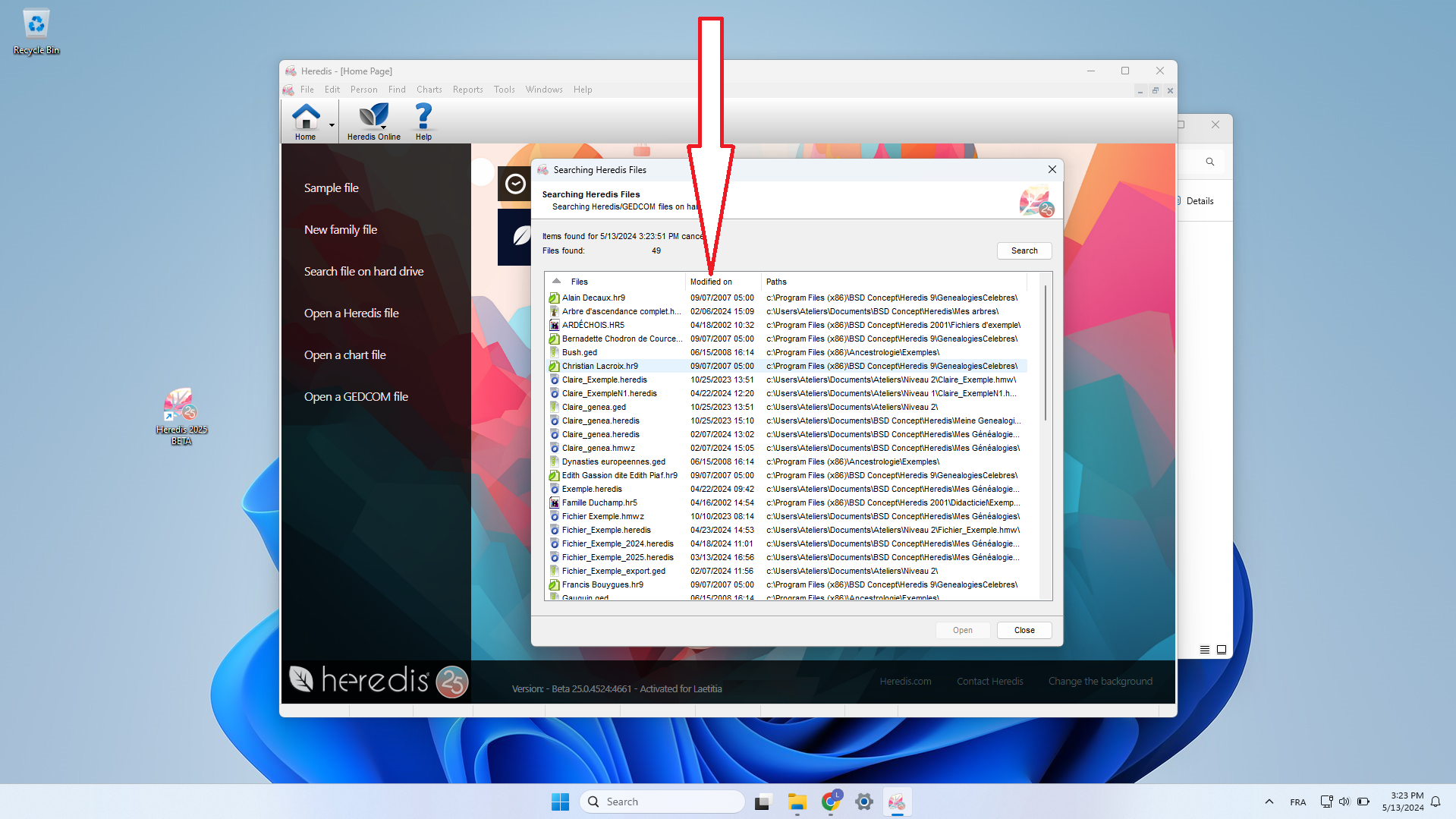Open the Heredis Online dropdown arrow
1456x819 pixels.
[382, 128]
